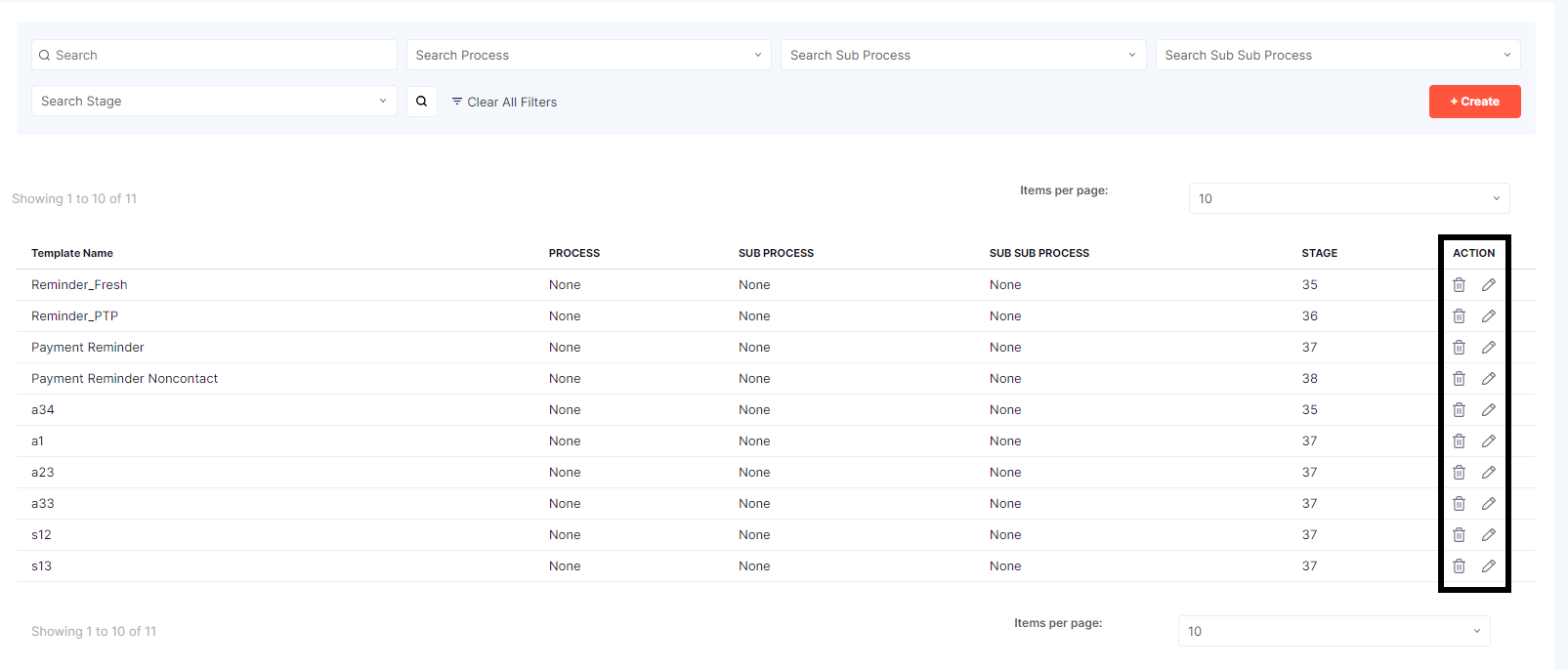Edit the a1 template
Image resolution: width=1568 pixels, height=670 pixels.
tap(1489, 441)
